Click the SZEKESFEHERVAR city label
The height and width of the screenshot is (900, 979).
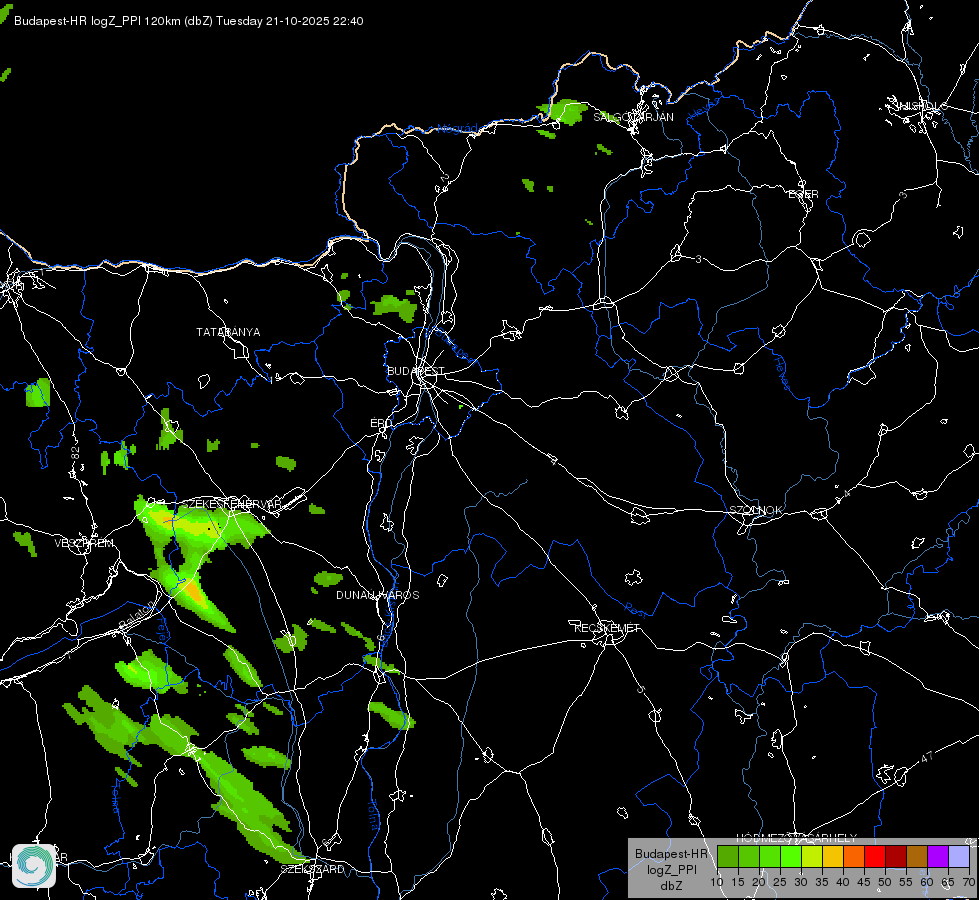tap(231, 503)
